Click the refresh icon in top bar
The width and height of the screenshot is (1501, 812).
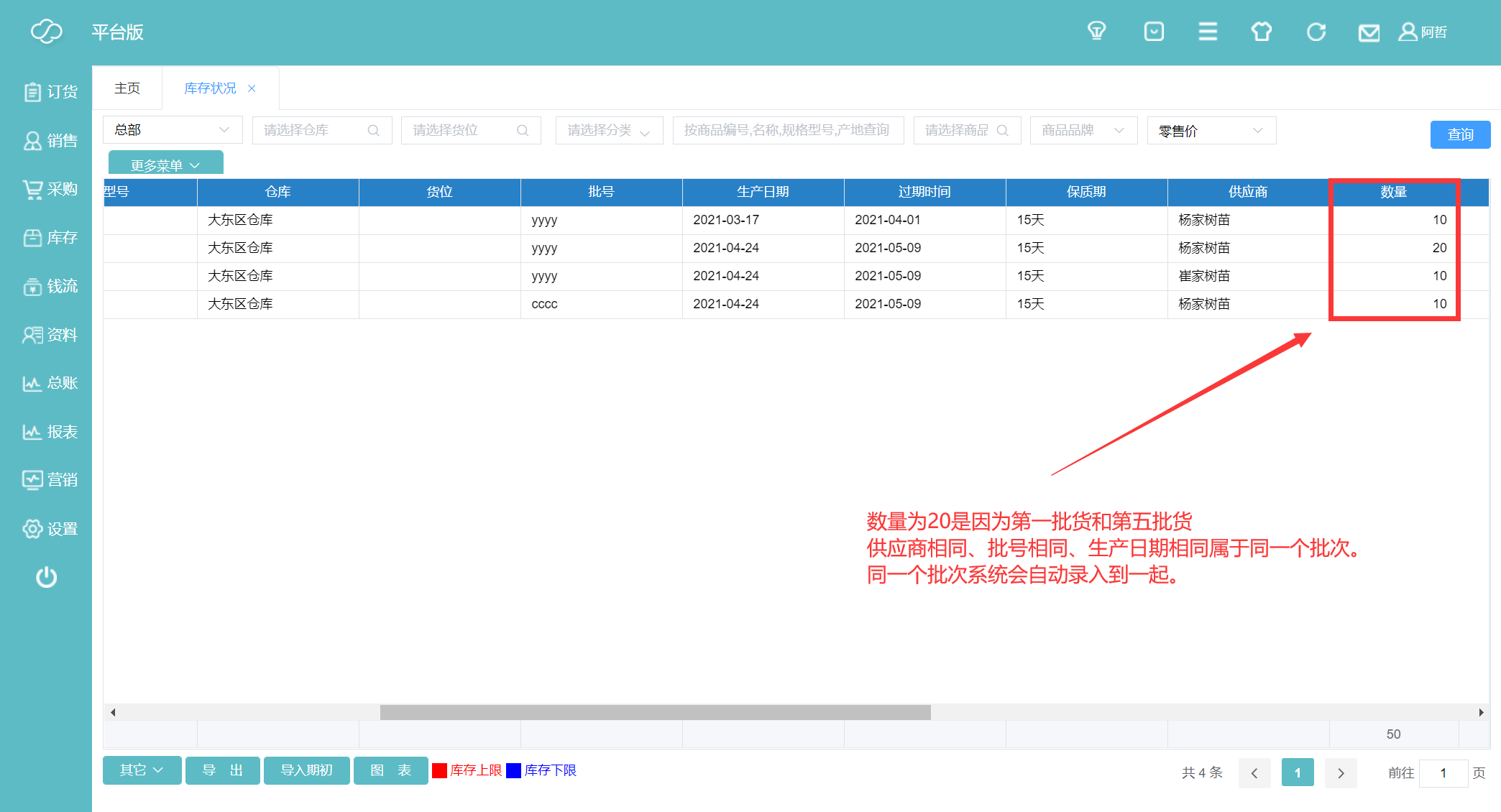tap(1316, 32)
